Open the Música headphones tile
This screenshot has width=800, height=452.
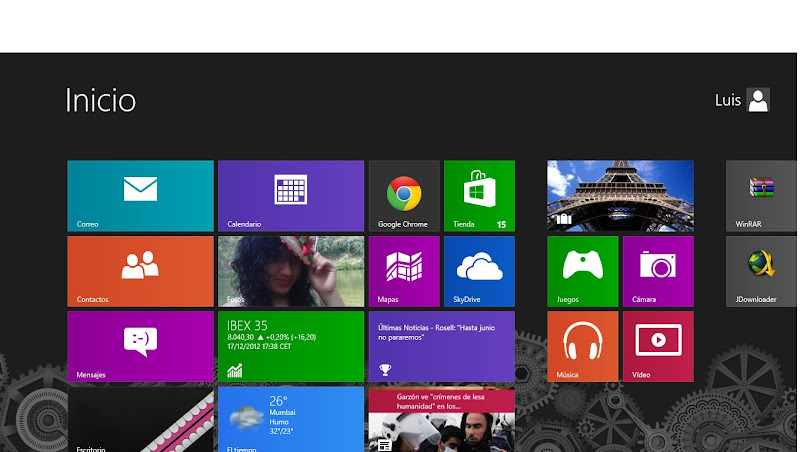[x=583, y=346]
